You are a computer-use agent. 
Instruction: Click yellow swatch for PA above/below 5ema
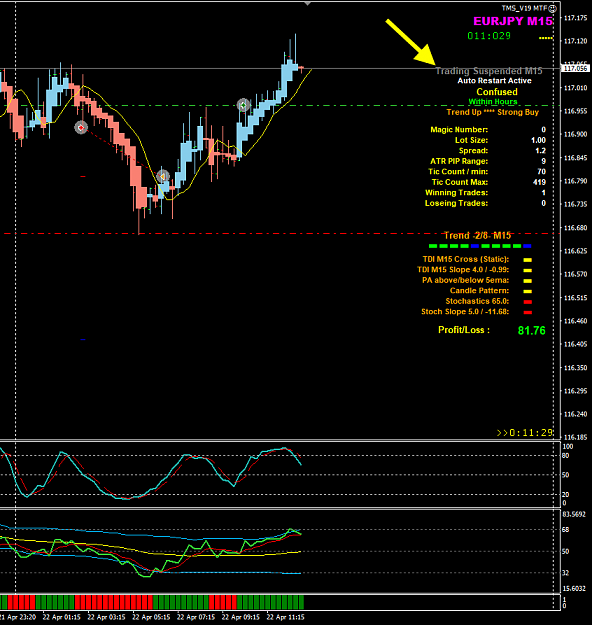[x=527, y=281]
